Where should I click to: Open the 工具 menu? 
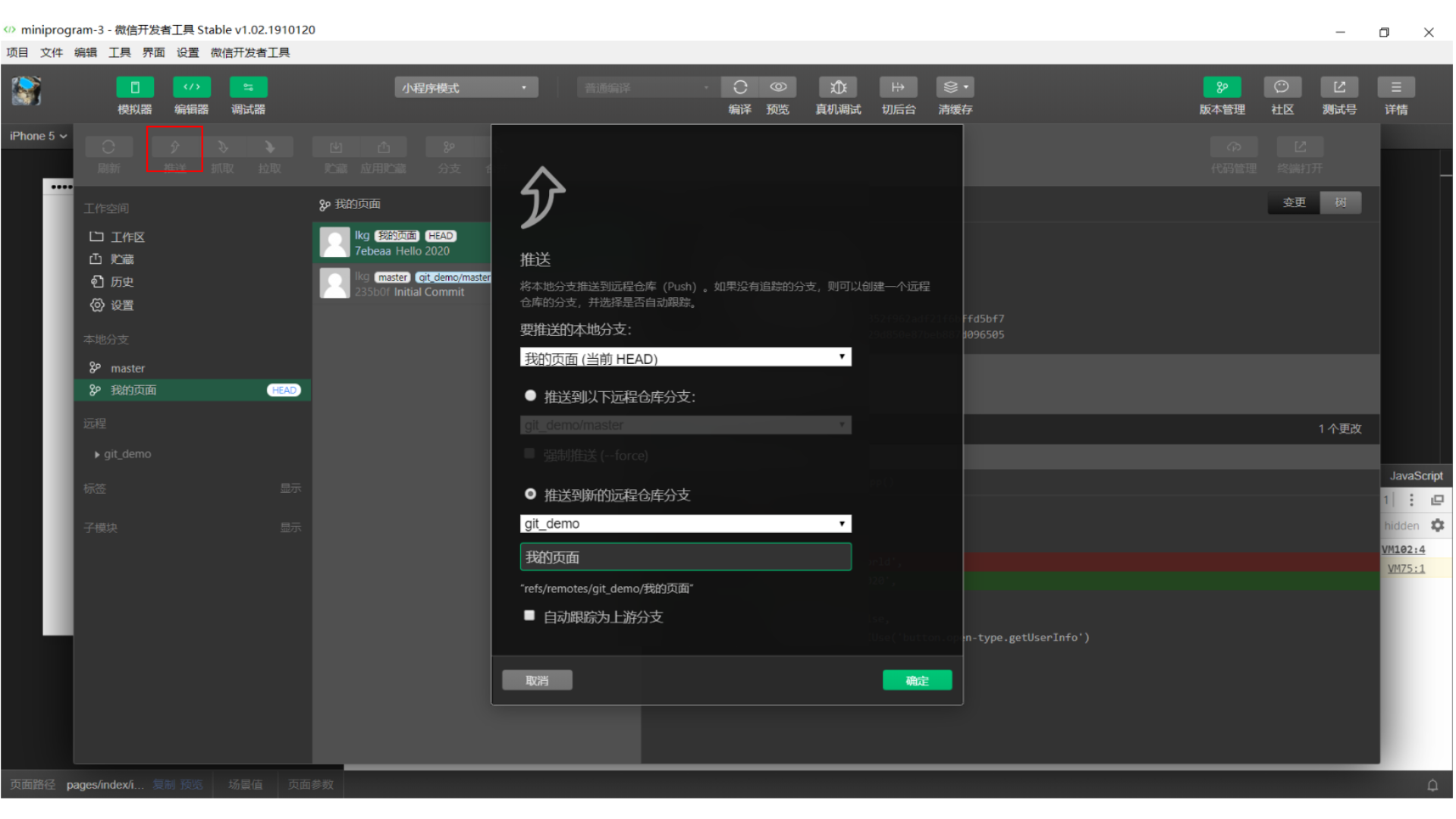click(119, 52)
